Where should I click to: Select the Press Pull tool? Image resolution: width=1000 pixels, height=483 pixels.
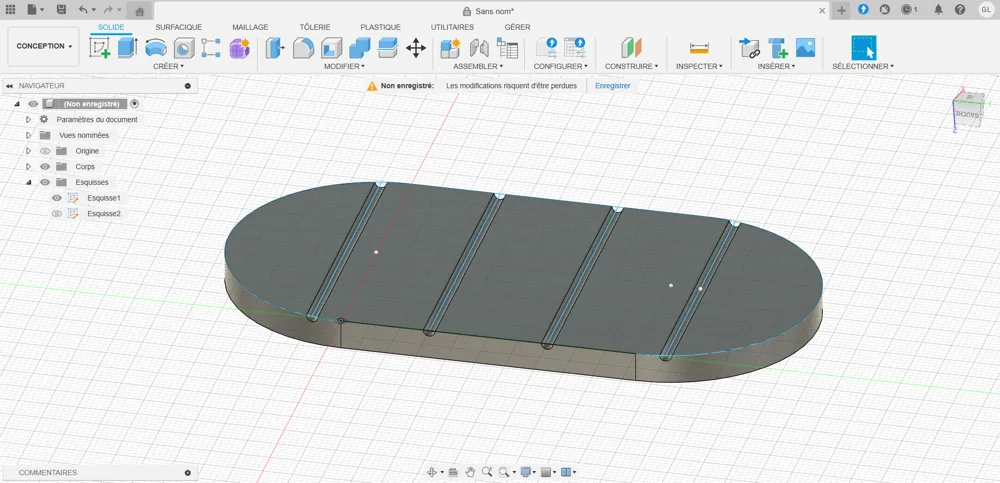click(x=276, y=48)
